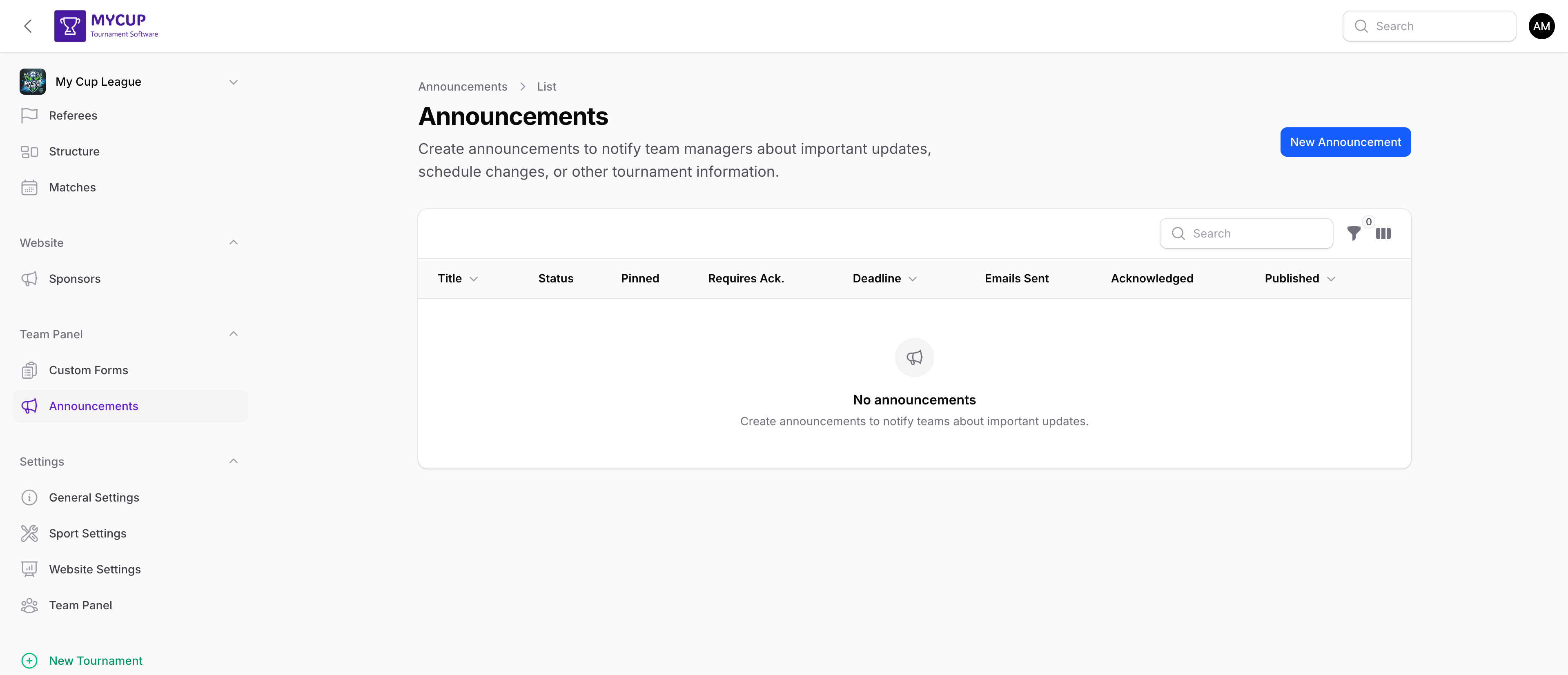Viewport: 1568px width, 675px height.
Task: Start a New Tournament
Action: (x=95, y=660)
